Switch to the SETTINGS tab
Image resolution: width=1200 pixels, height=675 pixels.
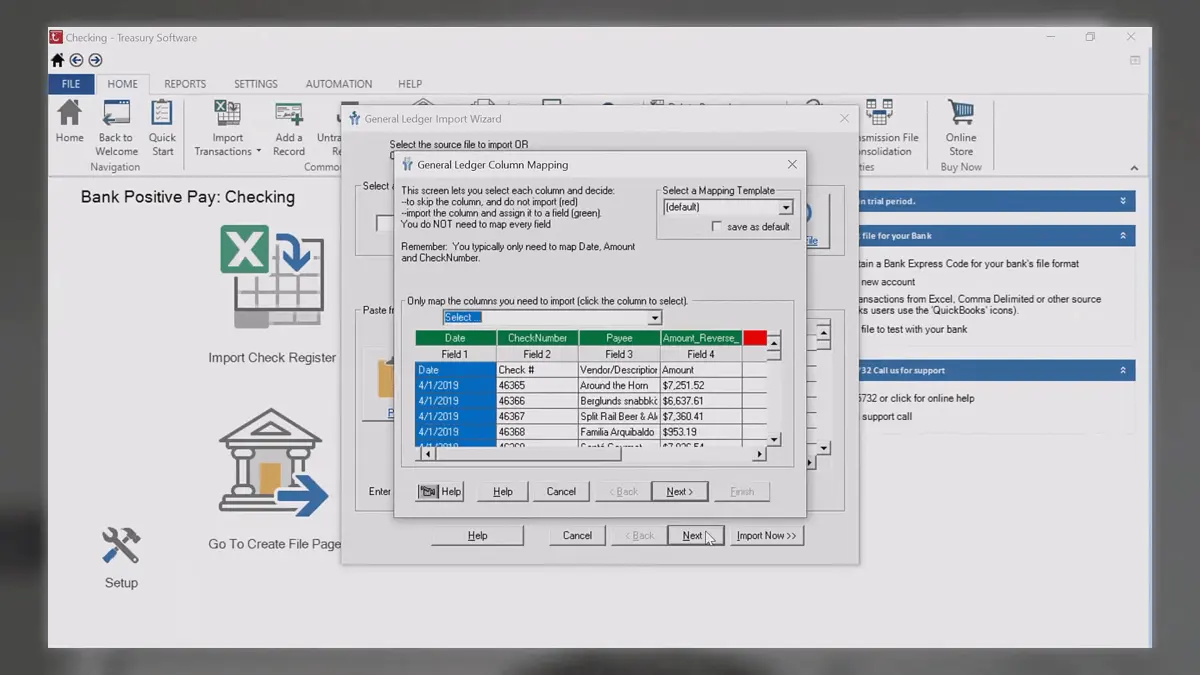256,84
